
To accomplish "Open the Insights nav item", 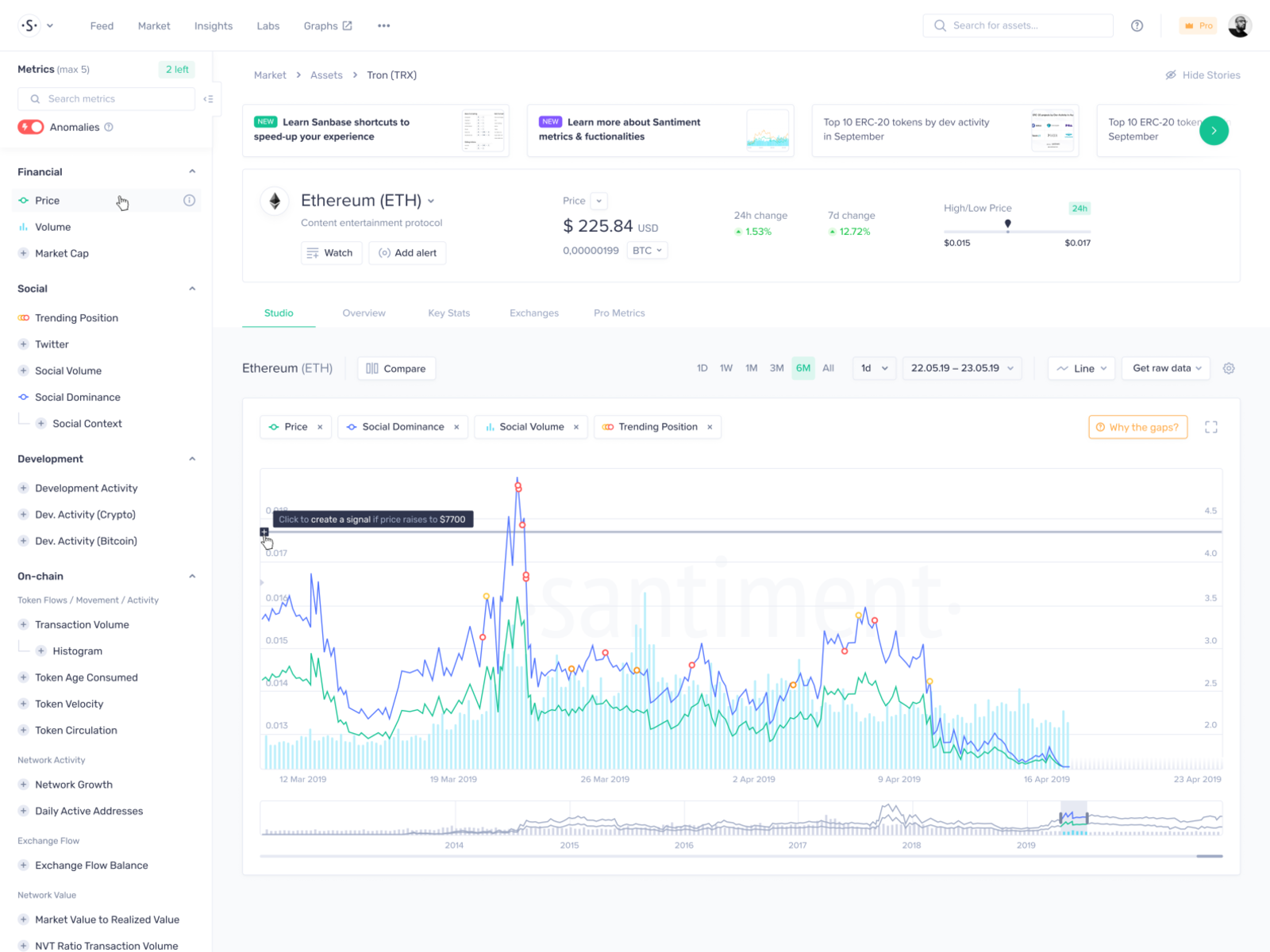I will pos(214,26).
